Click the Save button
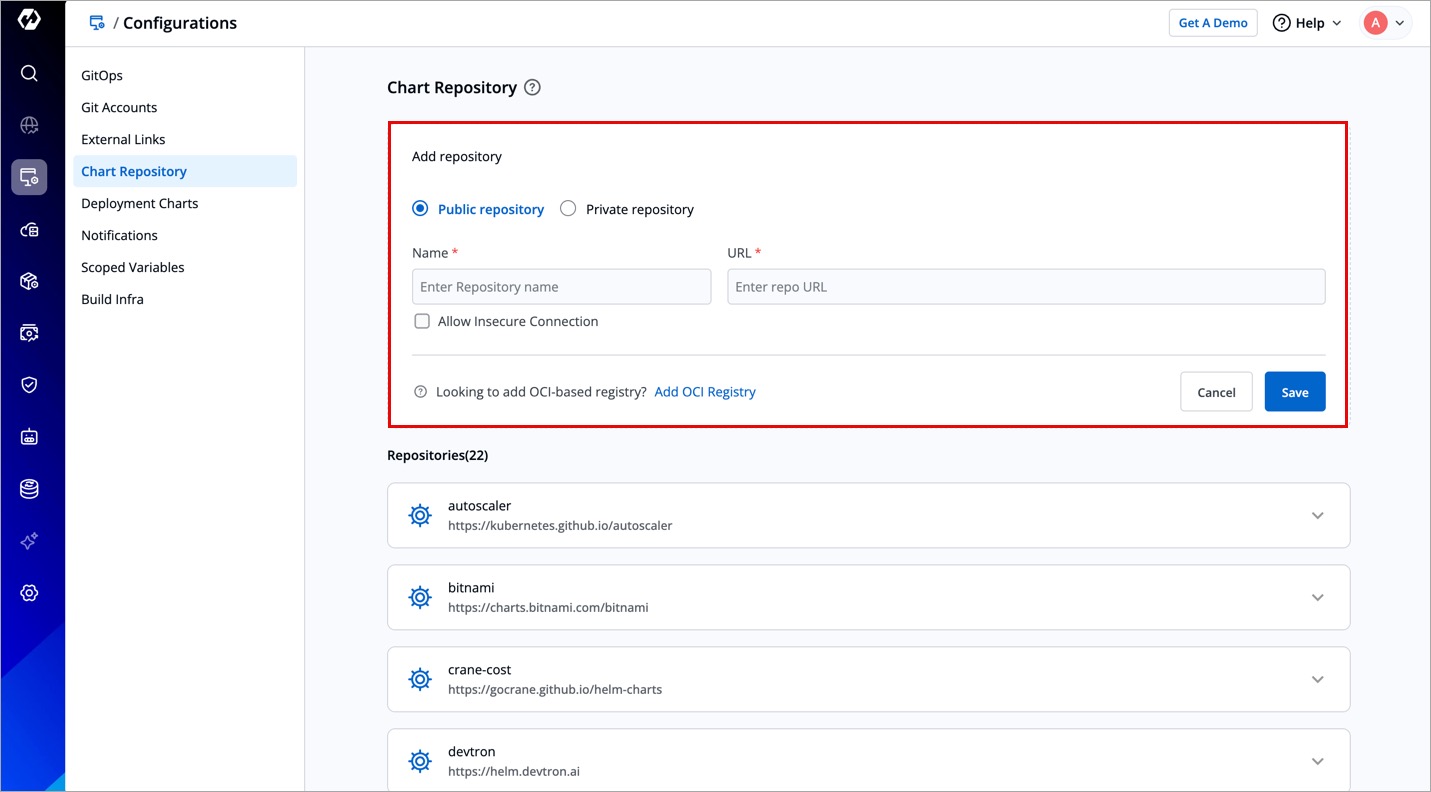1431x792 pixels. [1294, 392]
